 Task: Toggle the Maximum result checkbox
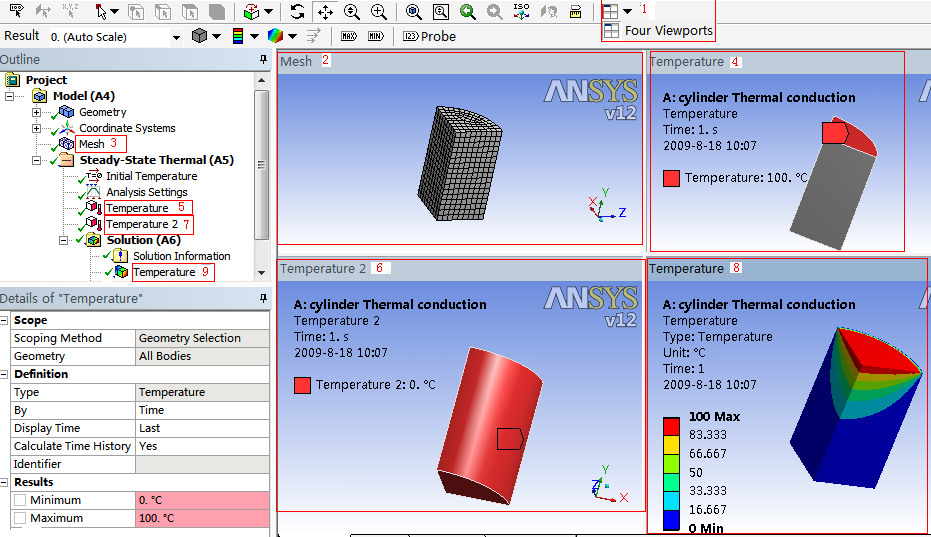[20, 518]
